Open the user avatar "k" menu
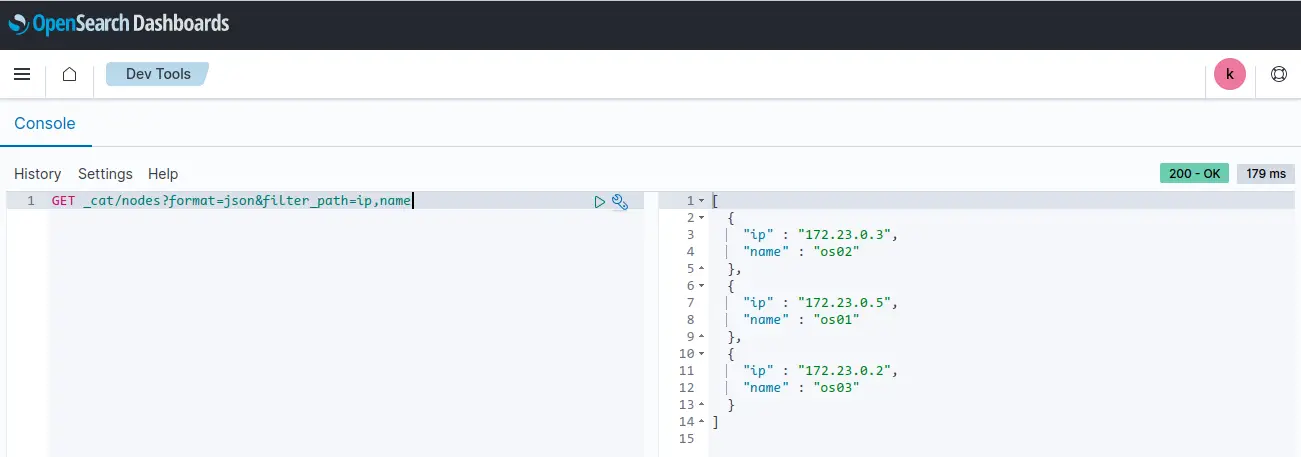Screen dimensions: 1301x457 pyautogui.click(x=1230, y=74)
